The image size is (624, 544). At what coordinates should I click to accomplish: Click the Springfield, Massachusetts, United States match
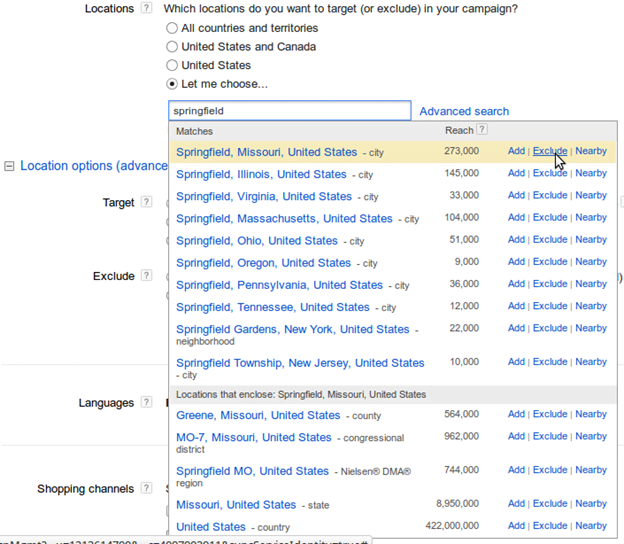tap(285, 218)
